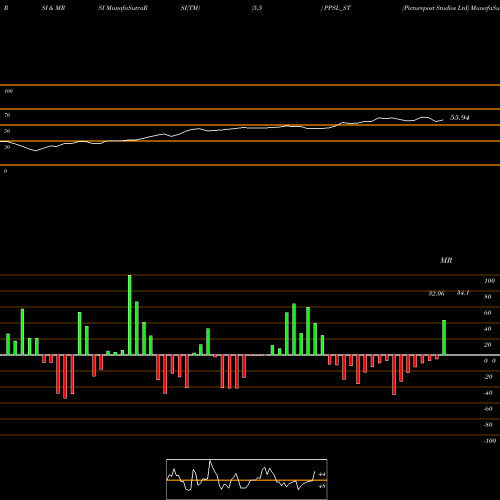Click the 44 value beside the mini chart

click(322, 474)
